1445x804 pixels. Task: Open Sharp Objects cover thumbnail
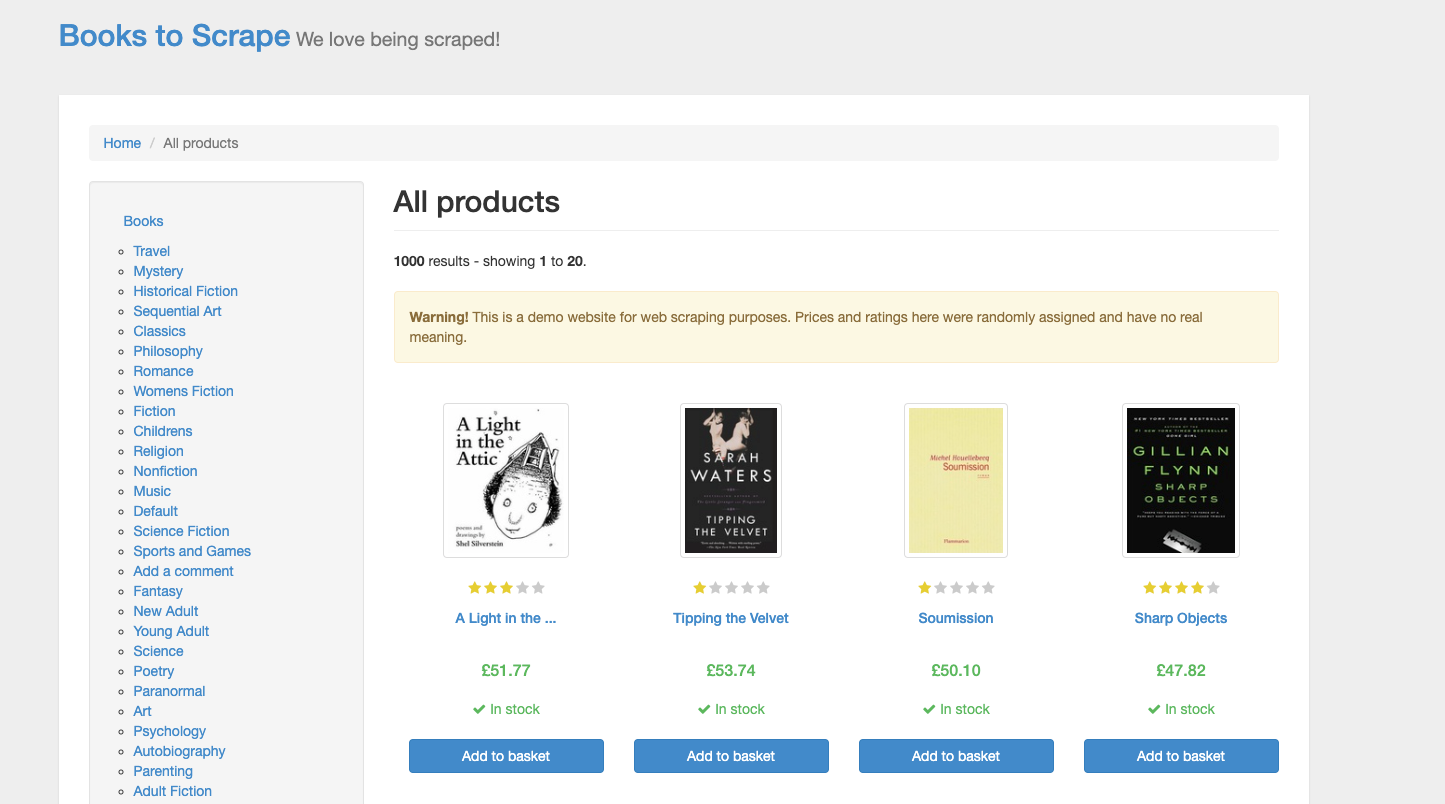click(x=1181, y=480)
